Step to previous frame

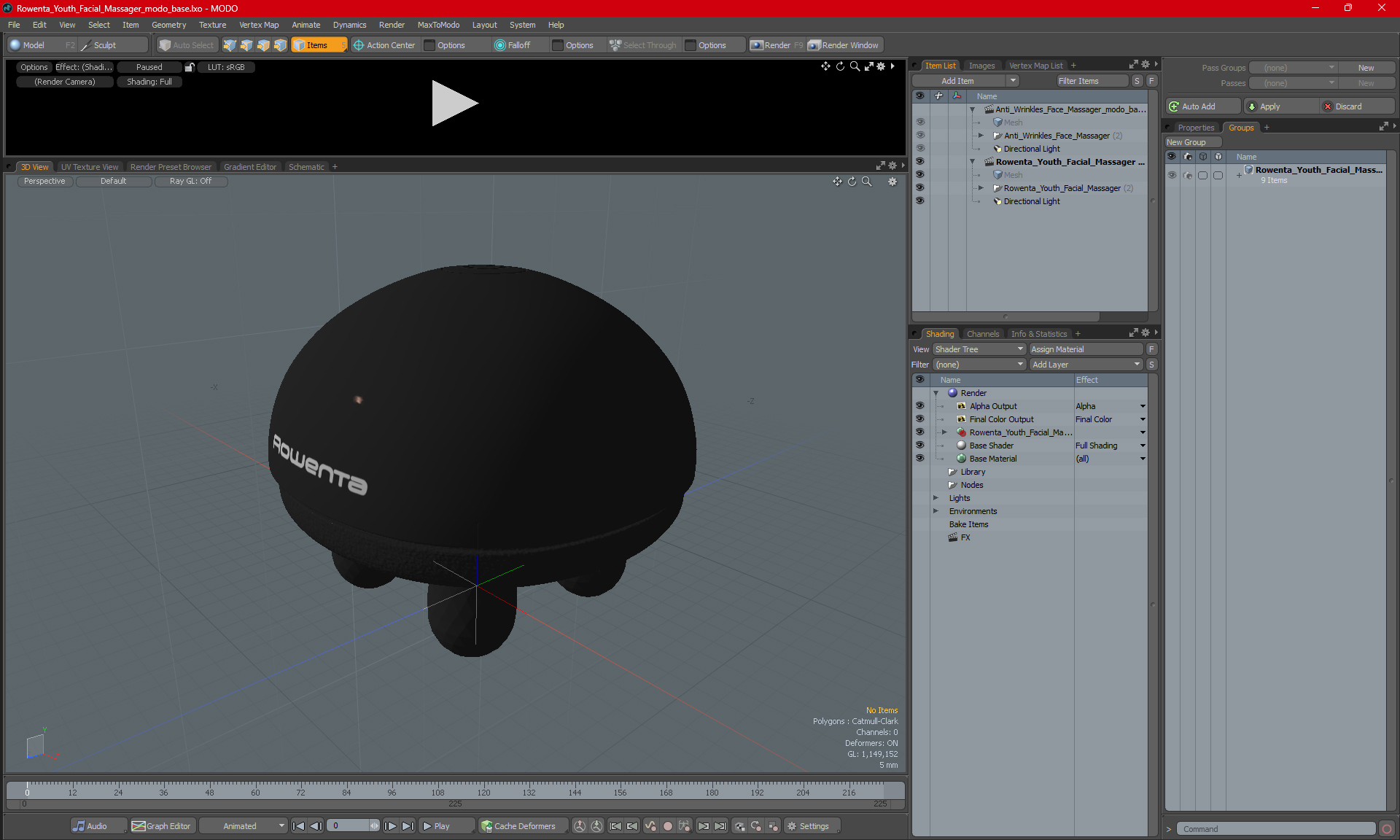point(316,826)
